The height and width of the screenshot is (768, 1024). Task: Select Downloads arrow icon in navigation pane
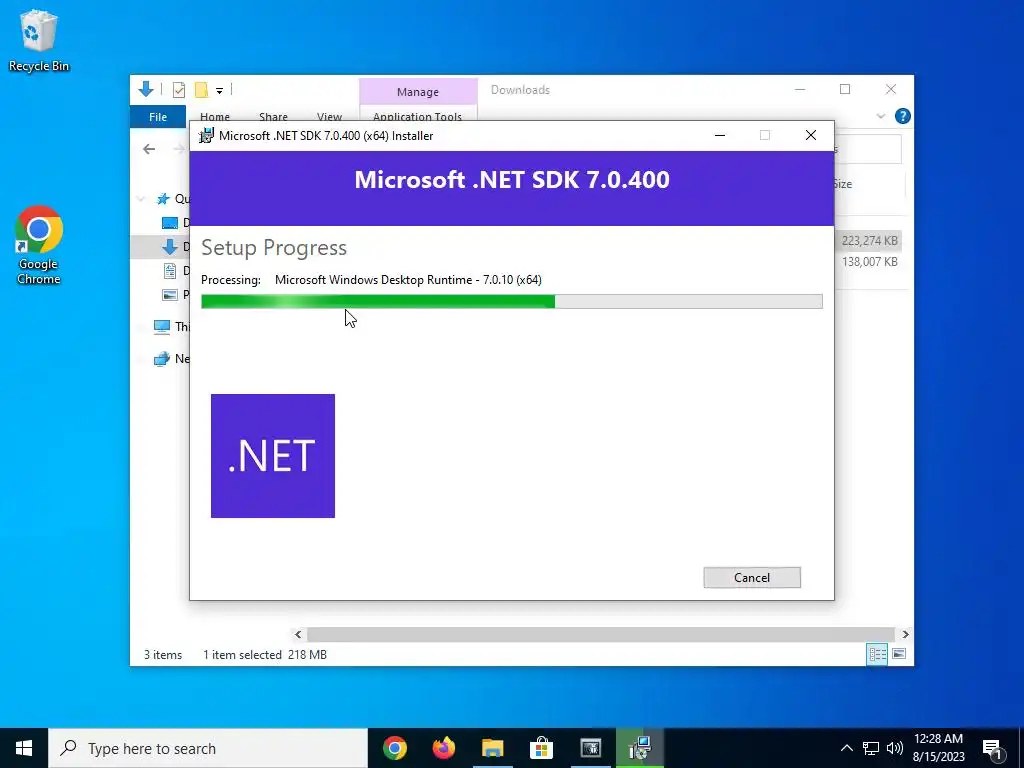pyautogui.click(x=170, y=247)
